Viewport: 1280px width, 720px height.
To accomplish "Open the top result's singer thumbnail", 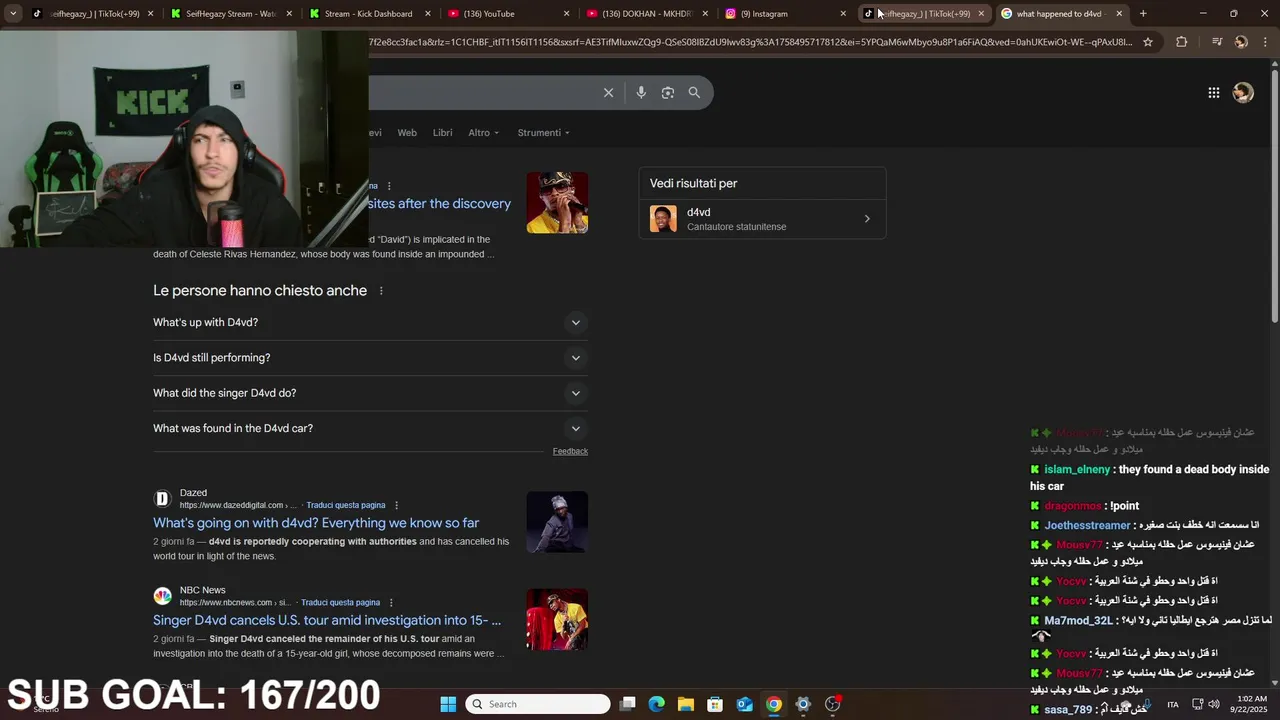I will pos(557,203).
